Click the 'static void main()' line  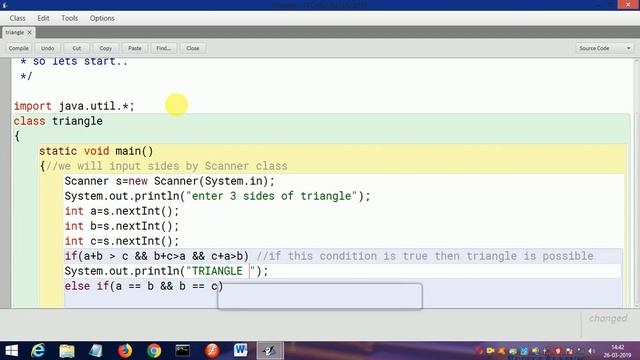click(96, 151)
